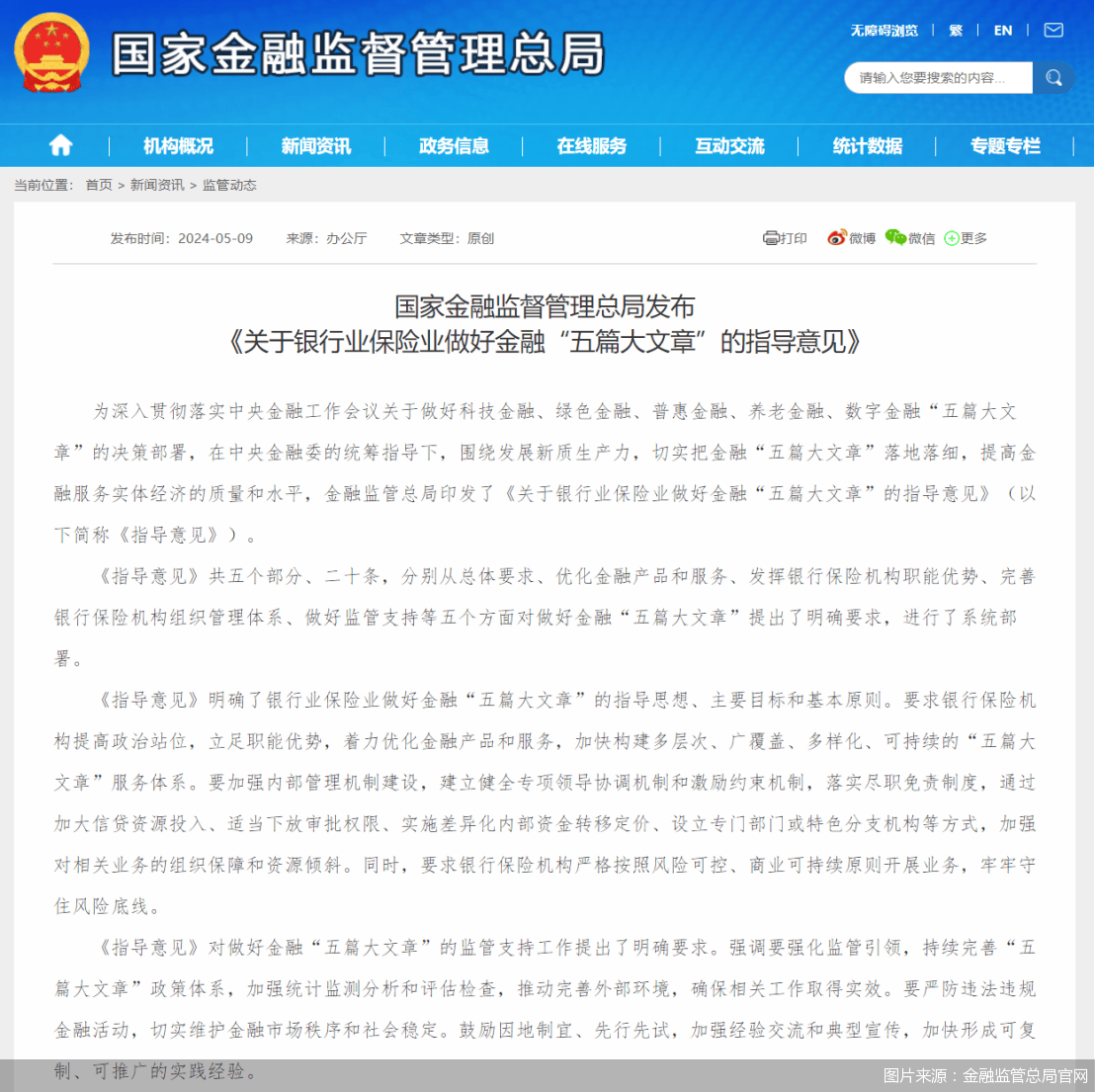Image resolution: width=1095 pixels, height=1092 pixels.
Task: Click the publish date 2024-05-09
Action: pyautogui.click(x=215, y=239)
